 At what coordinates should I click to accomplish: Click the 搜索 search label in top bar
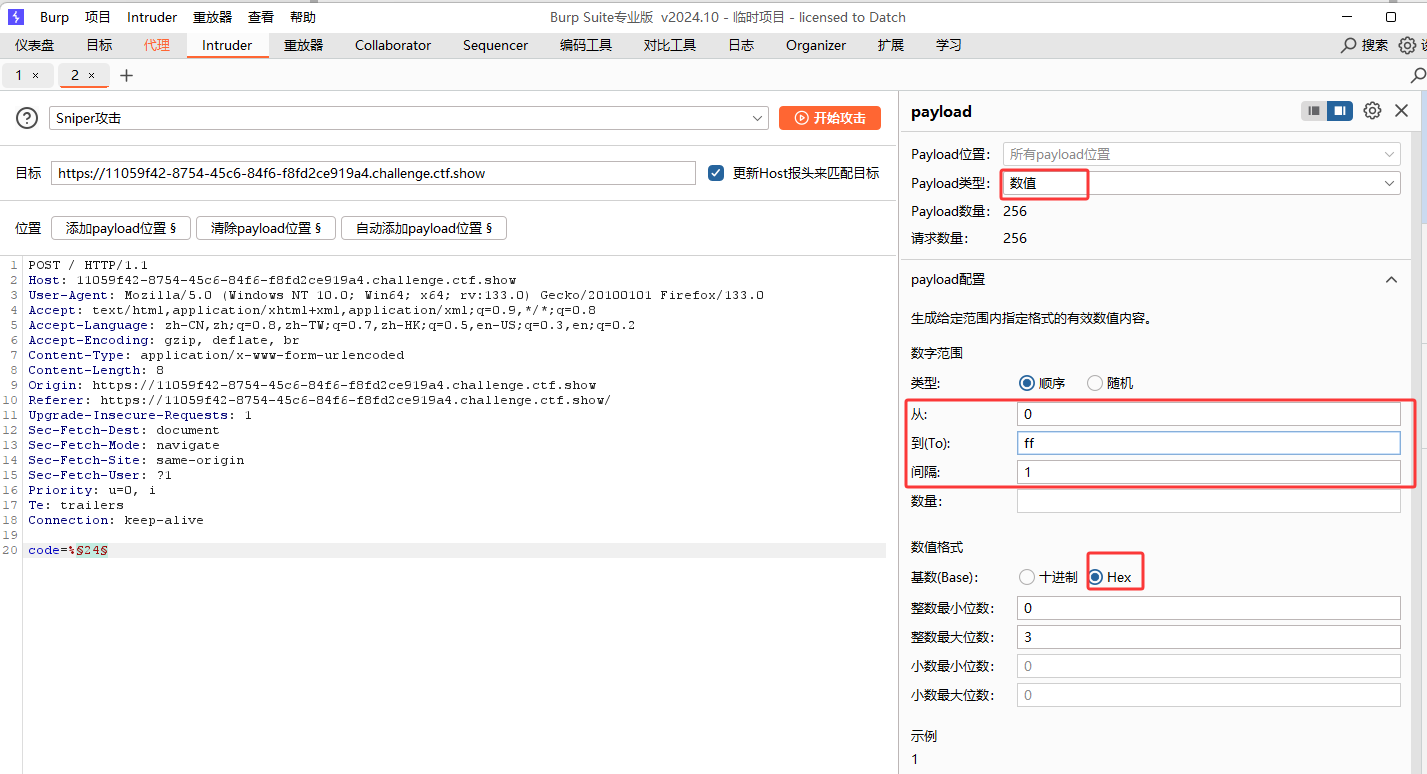coord(1375,45)
